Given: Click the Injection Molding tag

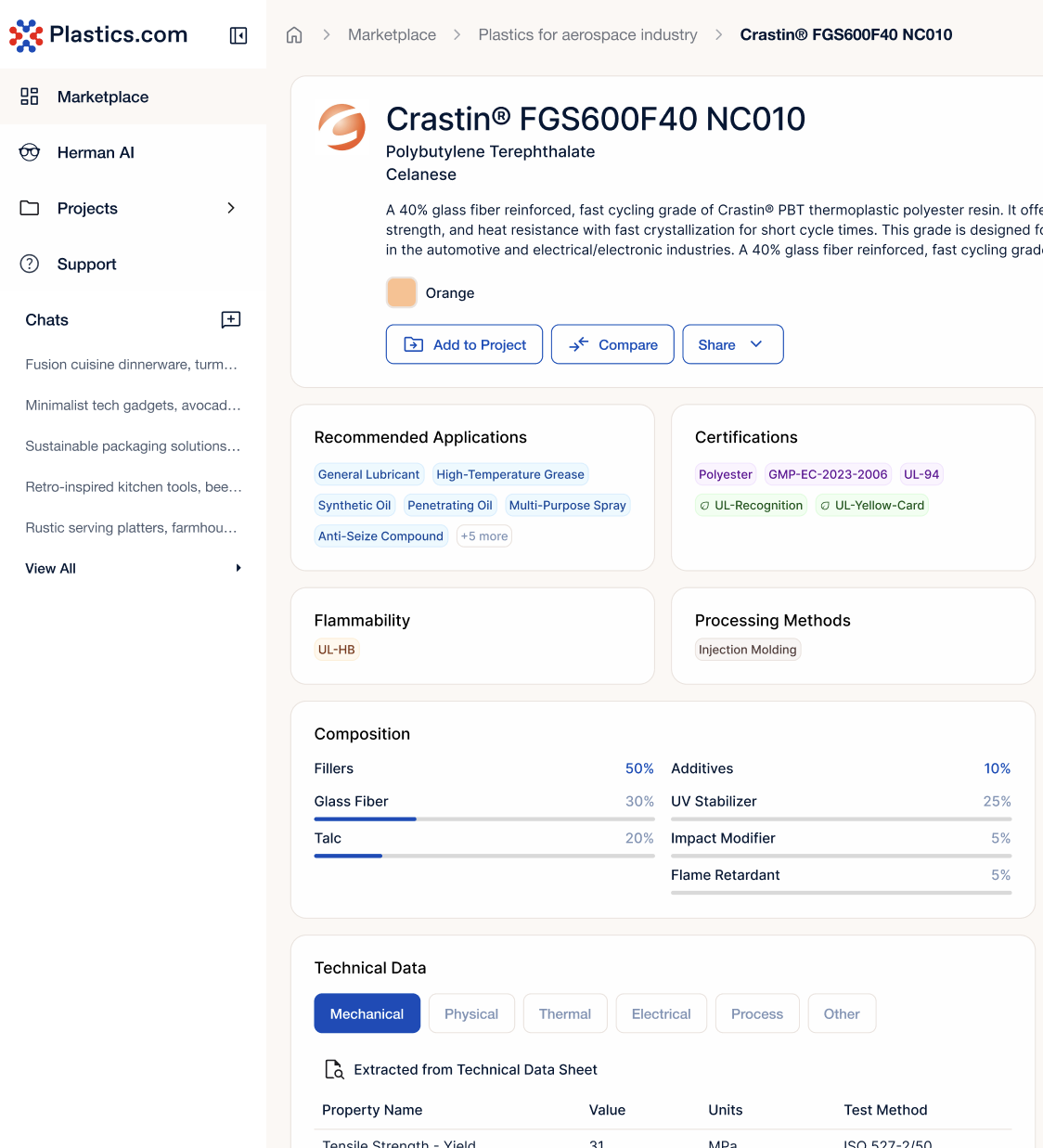Looking at the screenshot, I should coord(748,650).
